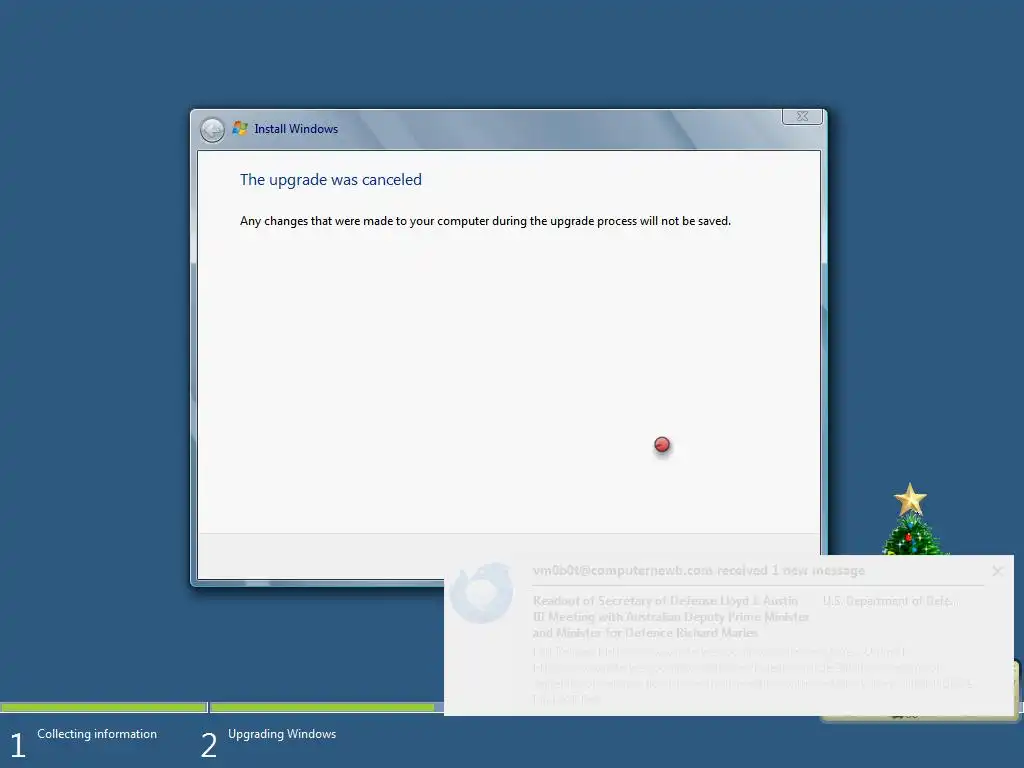Click the 'Any changes that were made' message text
This screenshot has width=1024, height=768.
(x=485, y=221)
